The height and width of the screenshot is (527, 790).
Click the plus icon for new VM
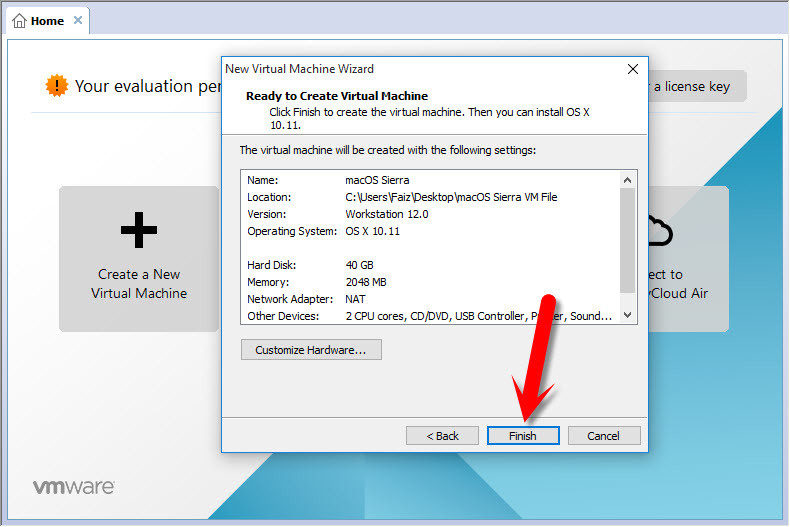point(139,230)
